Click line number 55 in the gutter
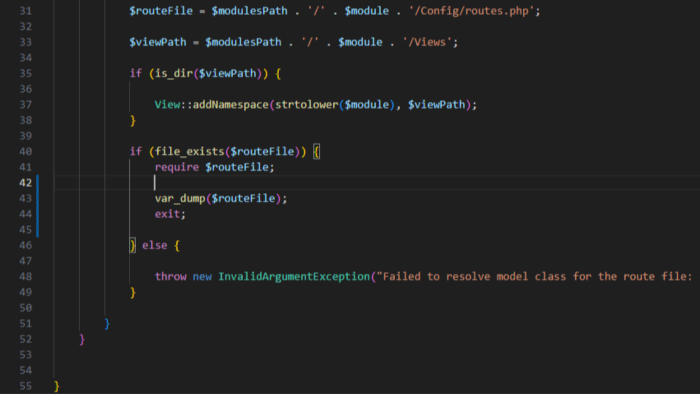 point(25,386)
